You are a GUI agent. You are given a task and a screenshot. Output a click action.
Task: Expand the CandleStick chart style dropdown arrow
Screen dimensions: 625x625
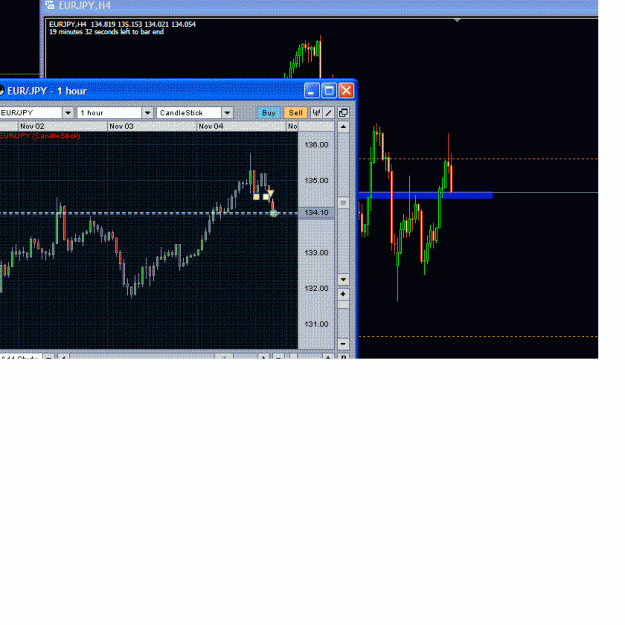click(227, 113)
